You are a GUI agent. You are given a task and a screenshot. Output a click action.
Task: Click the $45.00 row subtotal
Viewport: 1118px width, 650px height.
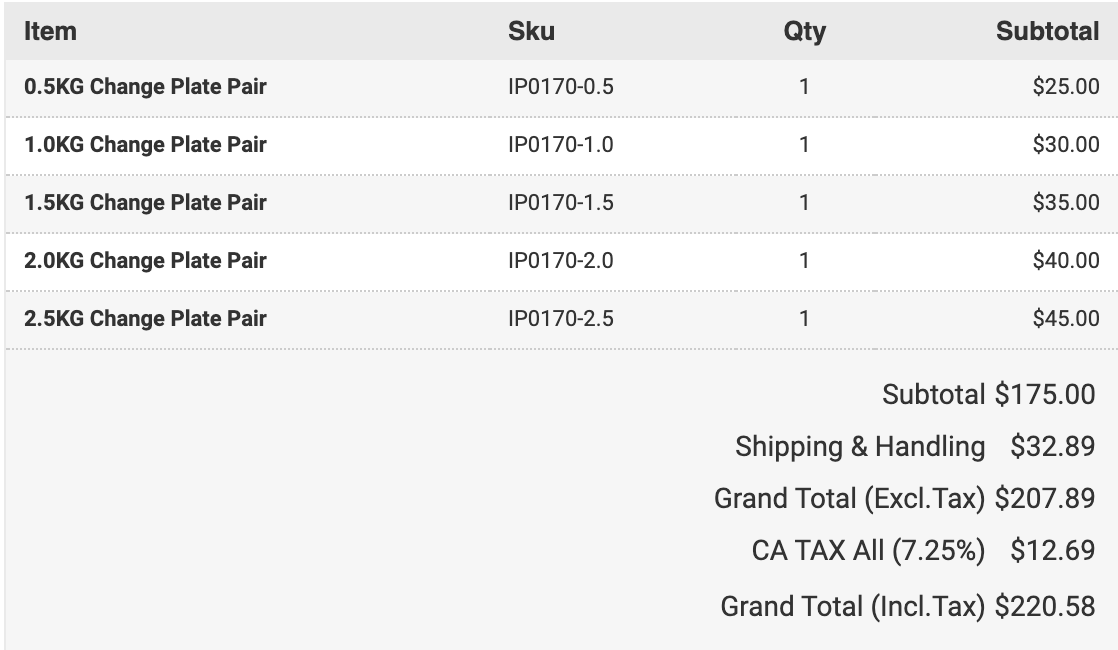coord(1066,318)
